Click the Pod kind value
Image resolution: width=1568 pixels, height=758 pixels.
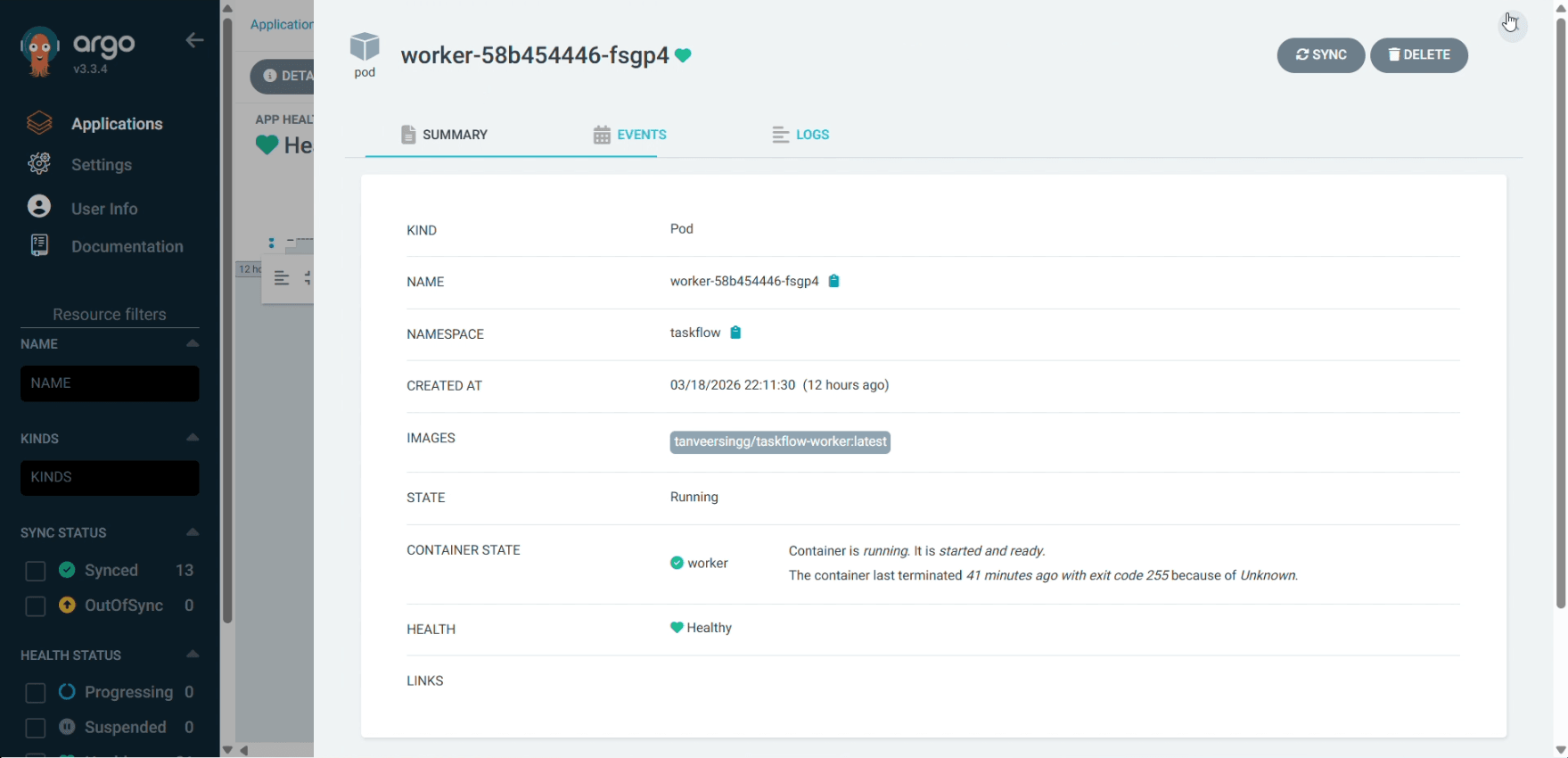682,229
